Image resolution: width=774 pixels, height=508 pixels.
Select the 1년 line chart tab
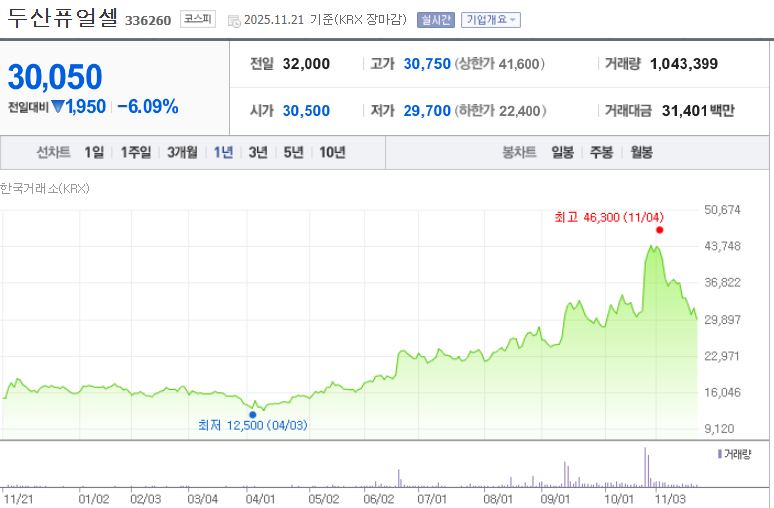click(223, 153)
